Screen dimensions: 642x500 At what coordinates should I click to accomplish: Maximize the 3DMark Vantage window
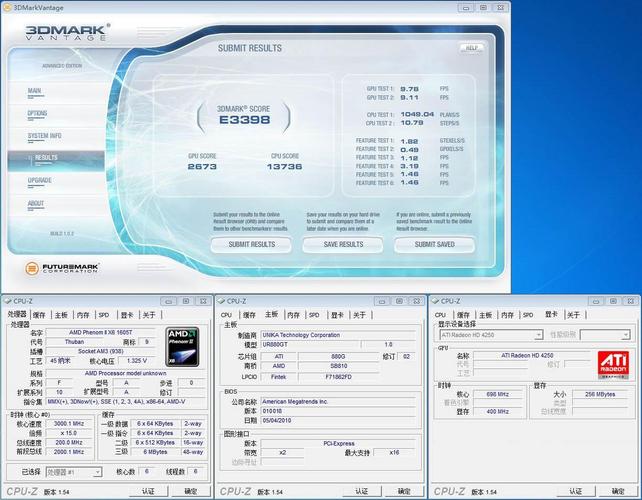tap(484, 7)
